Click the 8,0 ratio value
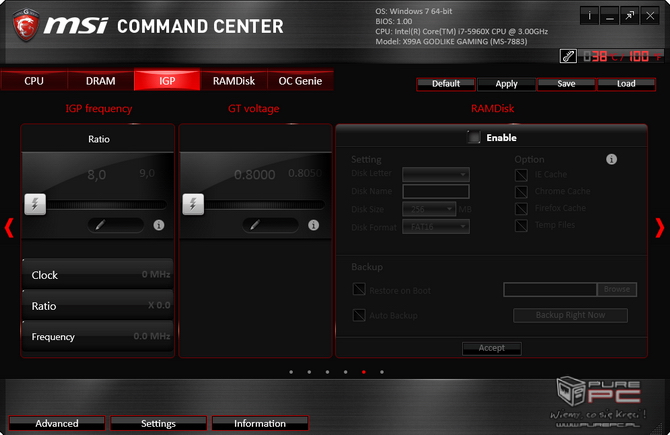Image resolution: width=670 pixels, height=435 pixels. tap(97, 174)
